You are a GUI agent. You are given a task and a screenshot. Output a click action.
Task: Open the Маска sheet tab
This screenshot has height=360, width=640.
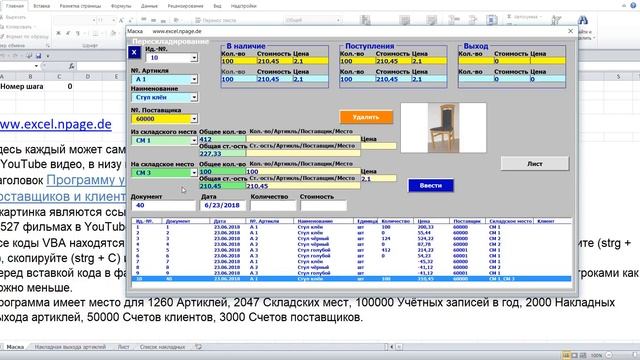[15, 347]
